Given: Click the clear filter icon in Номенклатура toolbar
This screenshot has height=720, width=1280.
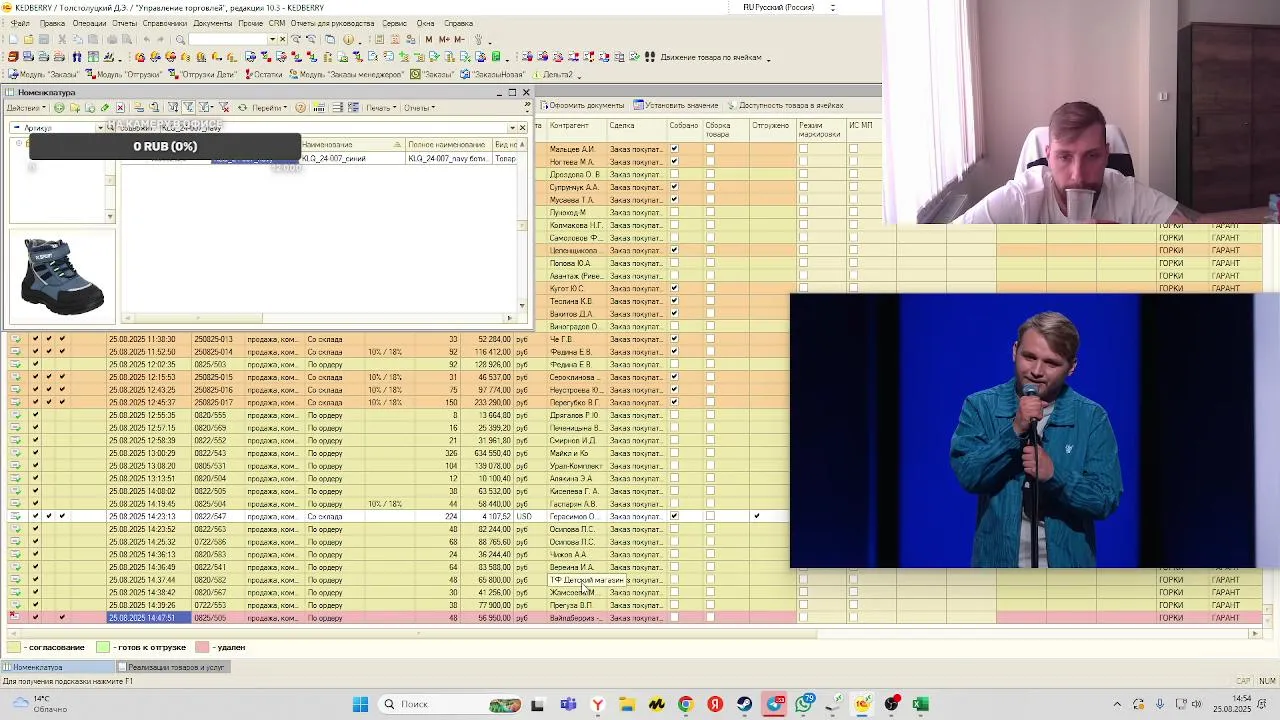Looking at the screenshot, I should click(224, 107).
